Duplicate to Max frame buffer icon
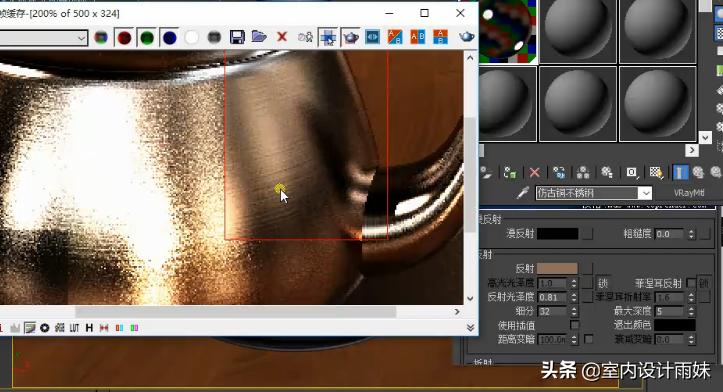 tap(305, 37)
